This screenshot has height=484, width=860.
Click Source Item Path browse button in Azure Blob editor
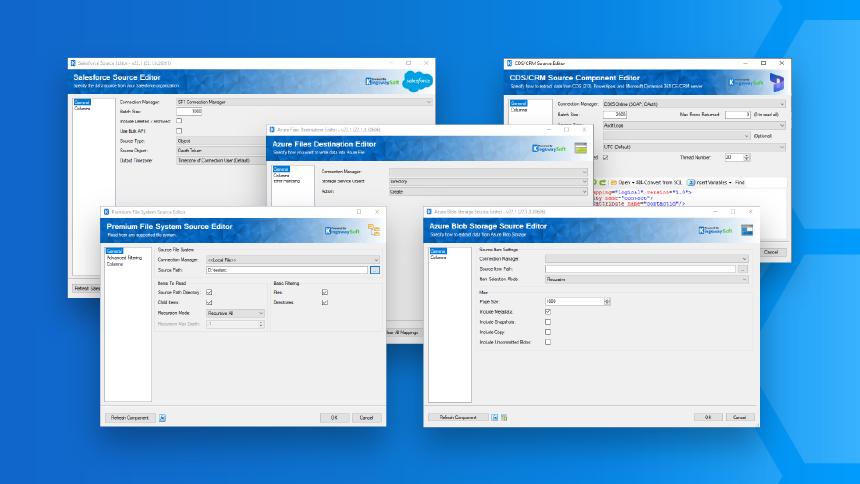click(x=743, y=269)
